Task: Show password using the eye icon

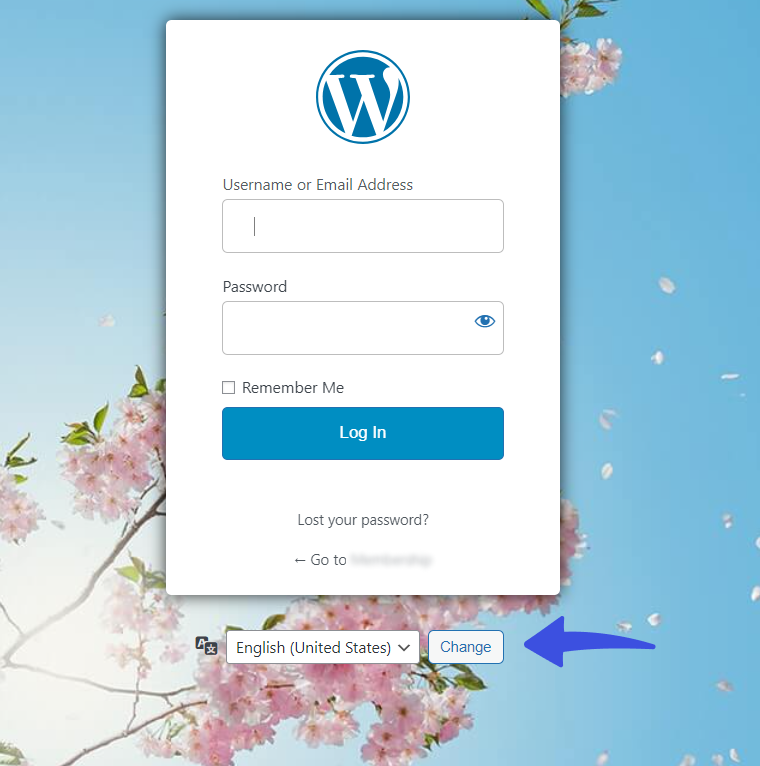Action: (485, 321)
